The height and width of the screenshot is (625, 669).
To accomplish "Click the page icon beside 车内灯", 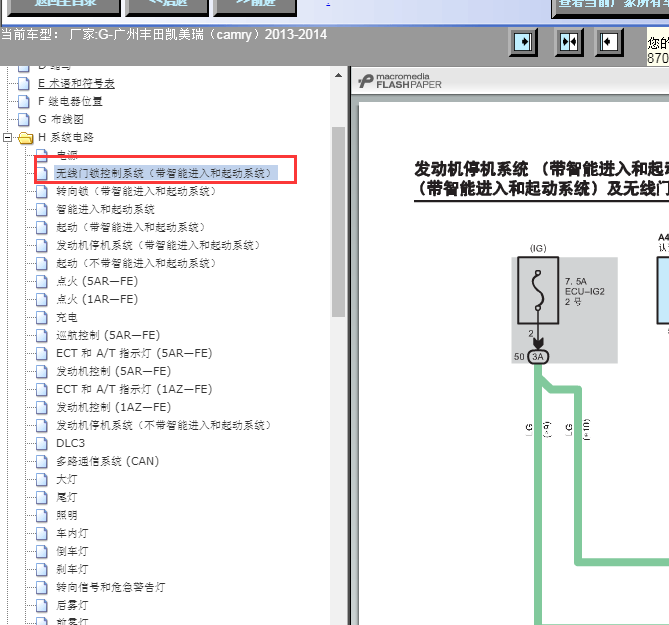I will (x=42, y=533).
